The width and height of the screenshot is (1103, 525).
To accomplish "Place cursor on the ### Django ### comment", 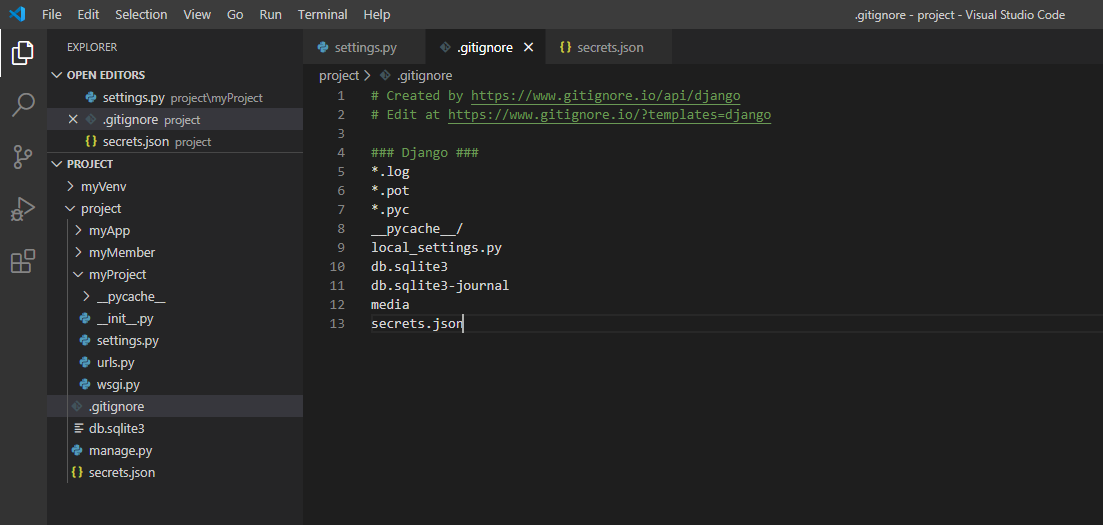I will click(425, 153).
